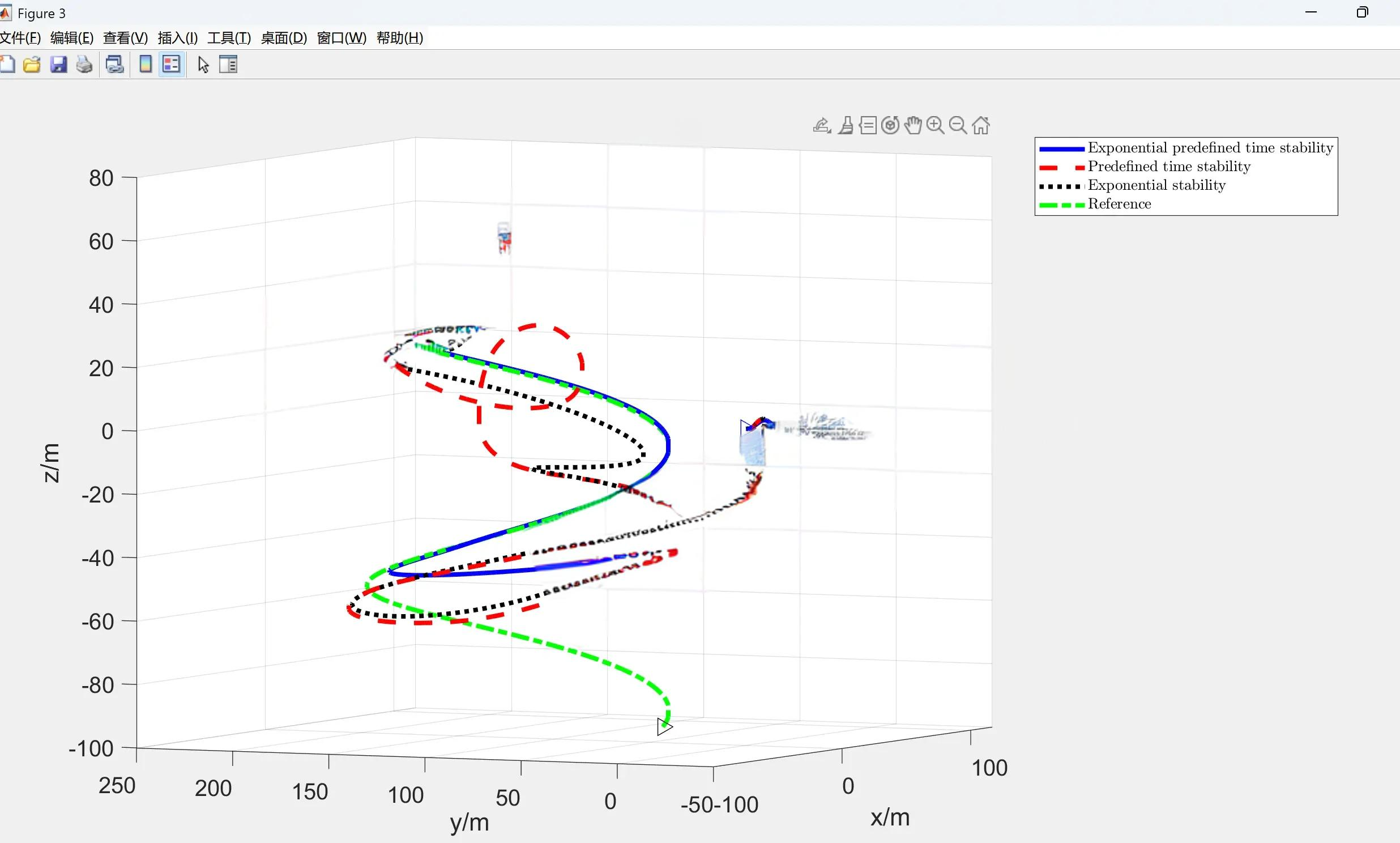Click the 'Predefined time stability' legend entry

tap(1168, 167)
